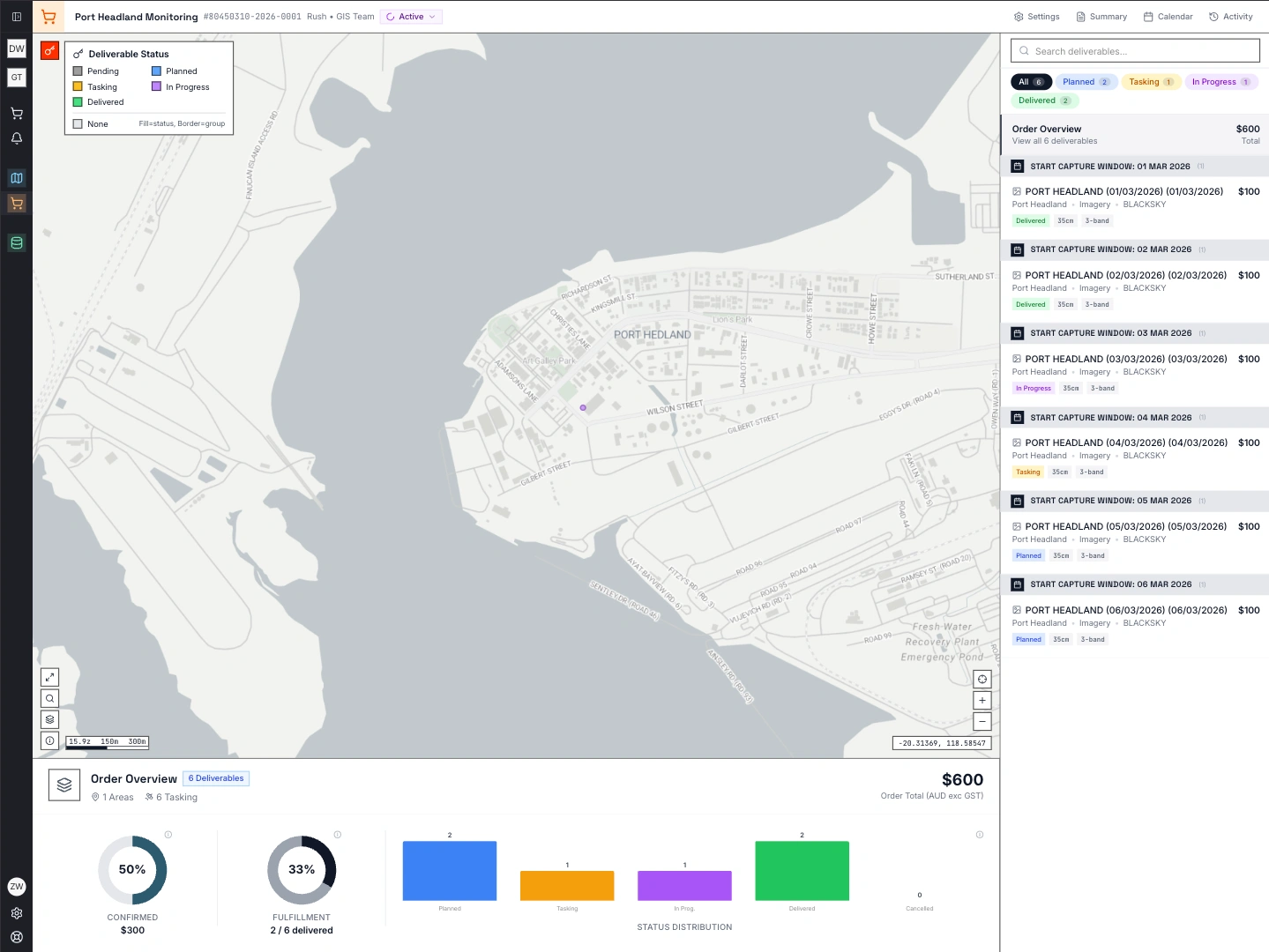
Task: Zoom in on the map
Action: tap(982, 700)
